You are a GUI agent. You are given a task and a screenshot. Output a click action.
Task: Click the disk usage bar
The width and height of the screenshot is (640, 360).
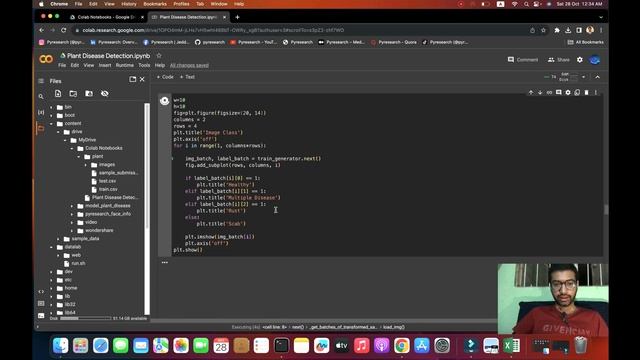(x=85, y=318)
